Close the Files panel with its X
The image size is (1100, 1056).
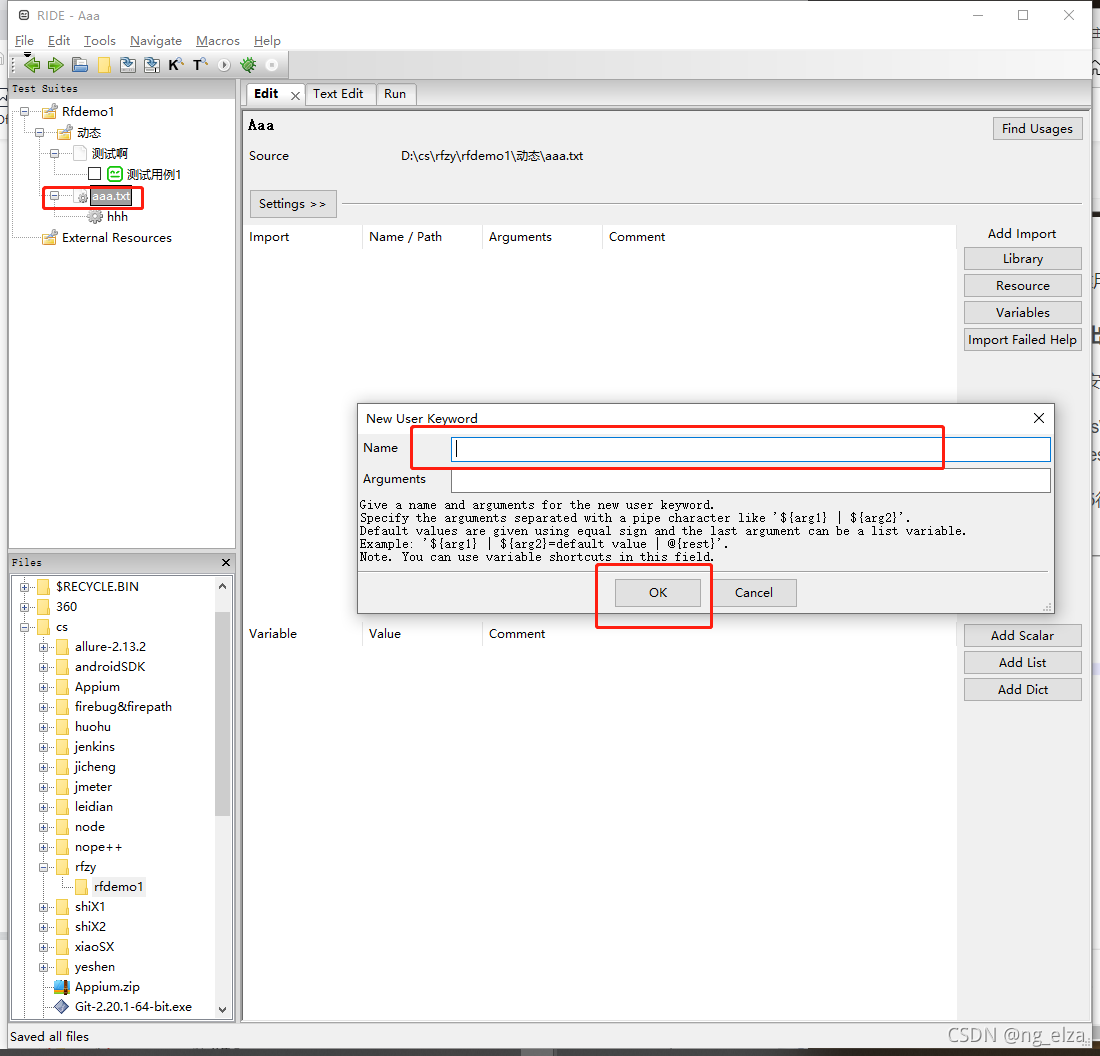click(226, 563)
